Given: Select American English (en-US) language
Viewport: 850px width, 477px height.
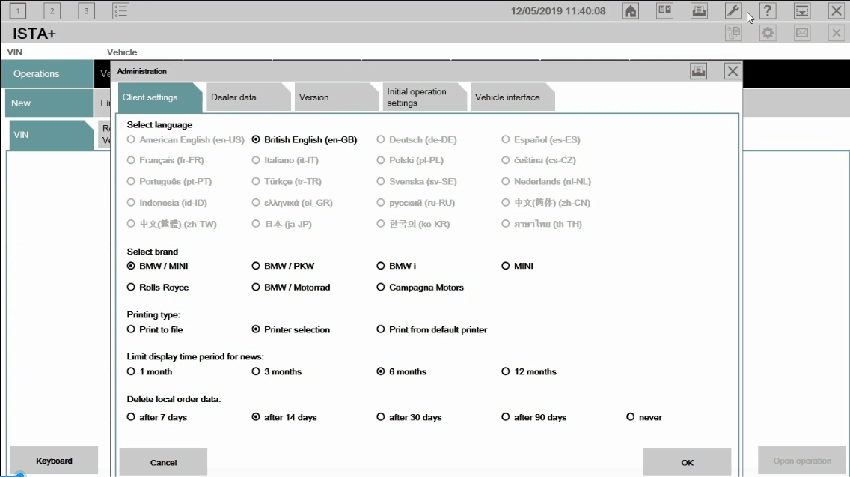Looking at the screenshot, I should click(186, 139).
